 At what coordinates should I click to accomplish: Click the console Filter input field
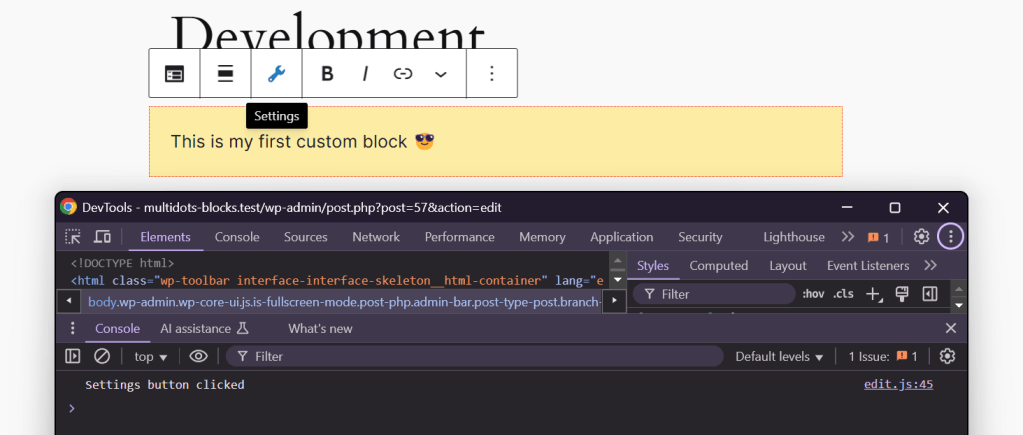[x=474, y=356]
